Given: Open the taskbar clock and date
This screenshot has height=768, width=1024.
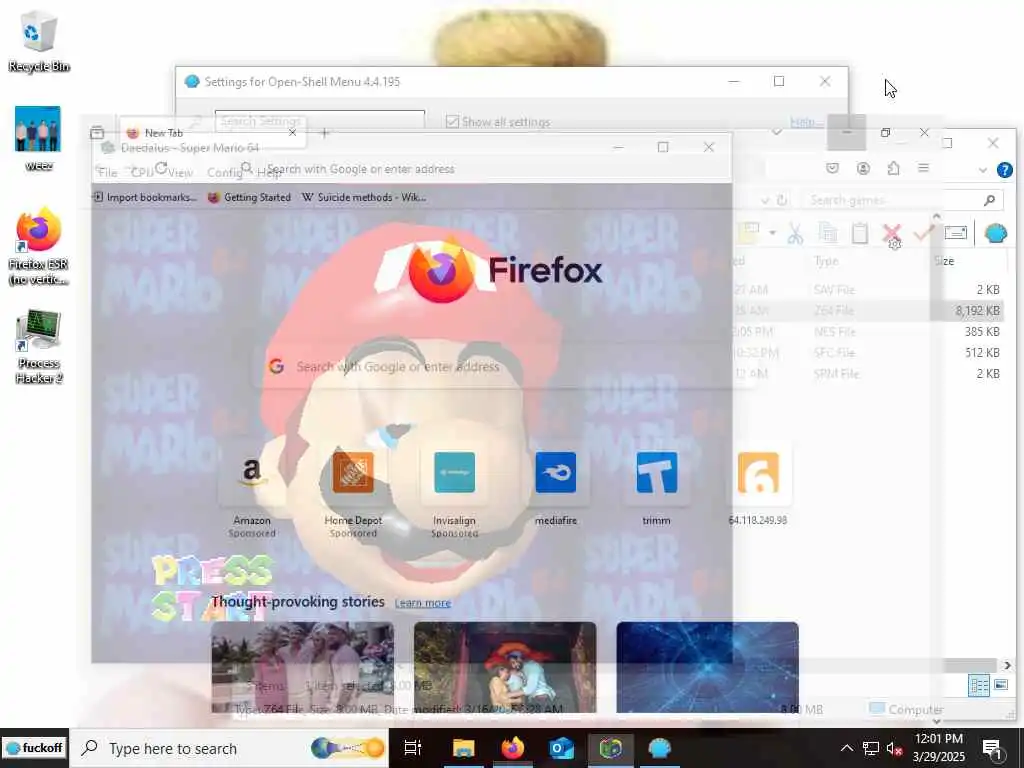Looking at the screenshot, I should 939,748.
